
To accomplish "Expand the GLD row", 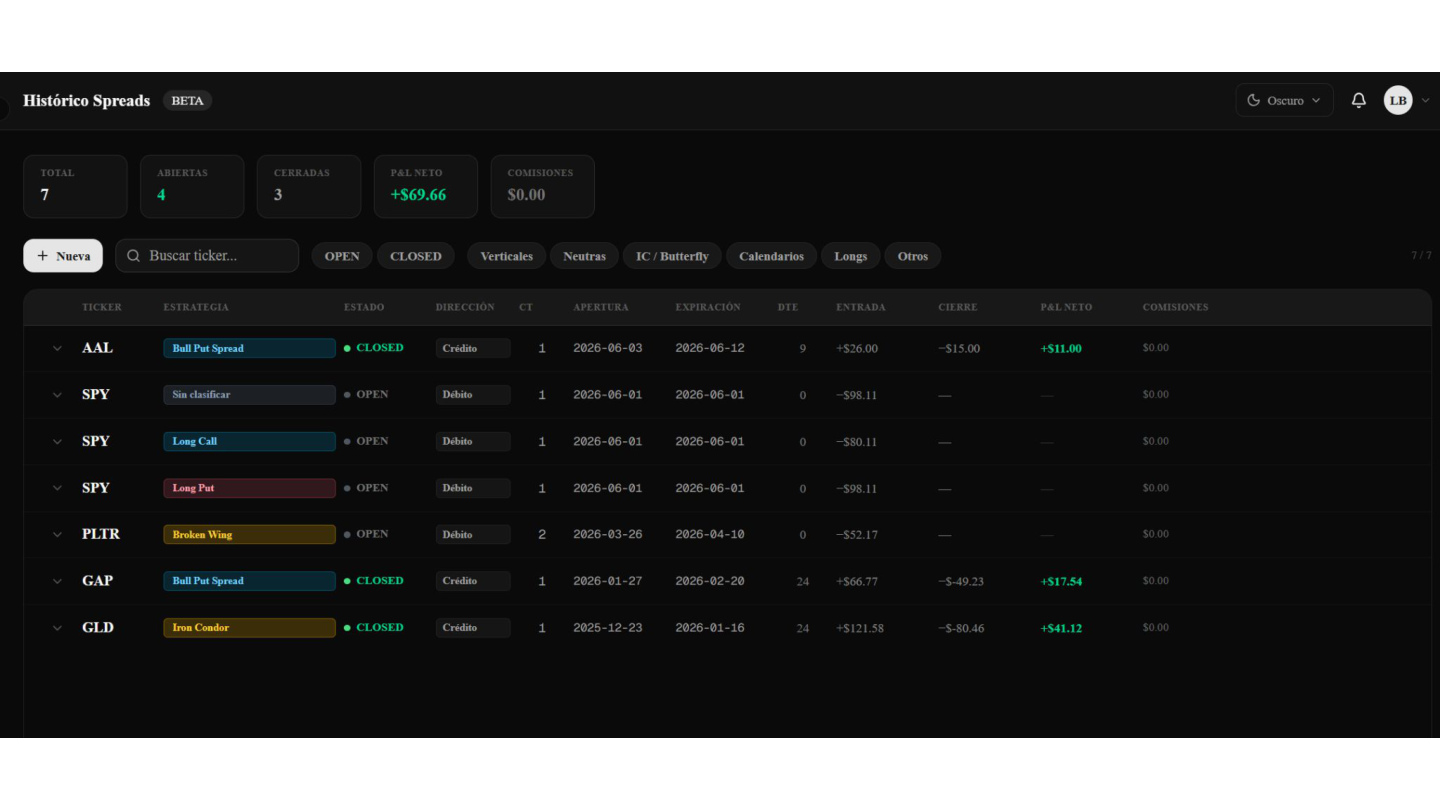I will coord(57,628).
